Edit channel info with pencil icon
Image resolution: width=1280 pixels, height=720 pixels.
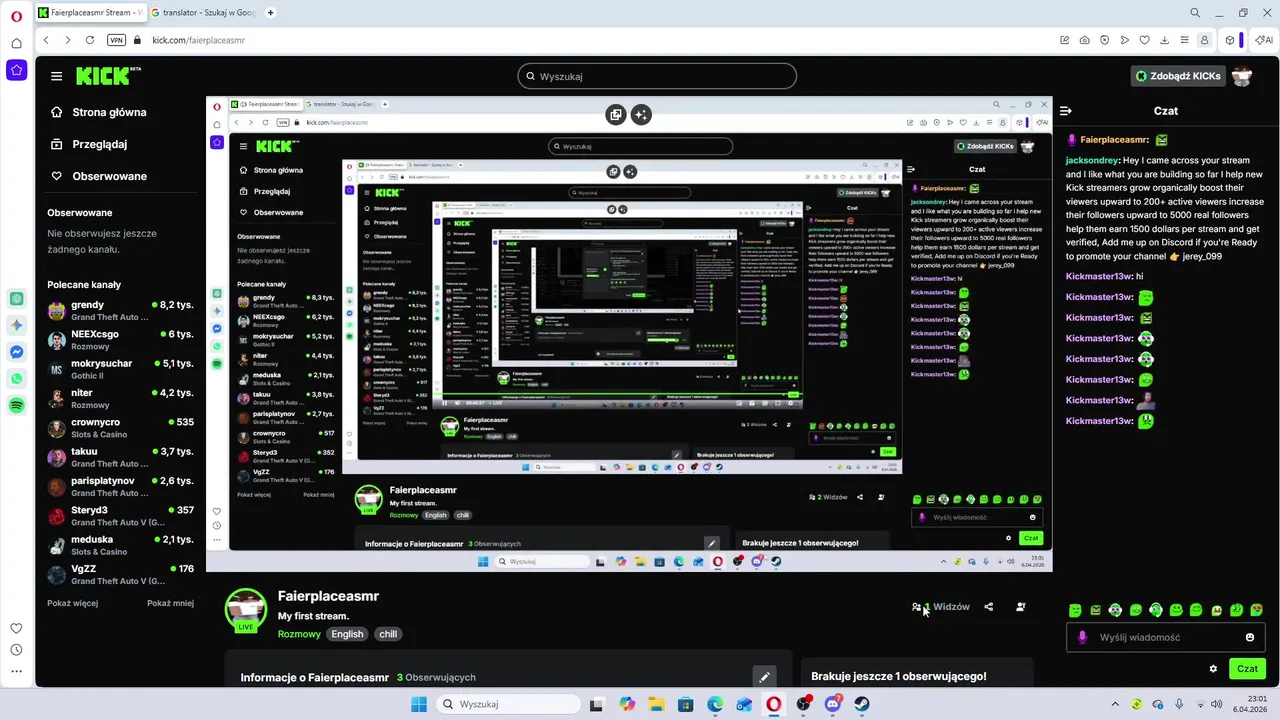(764, 677)
